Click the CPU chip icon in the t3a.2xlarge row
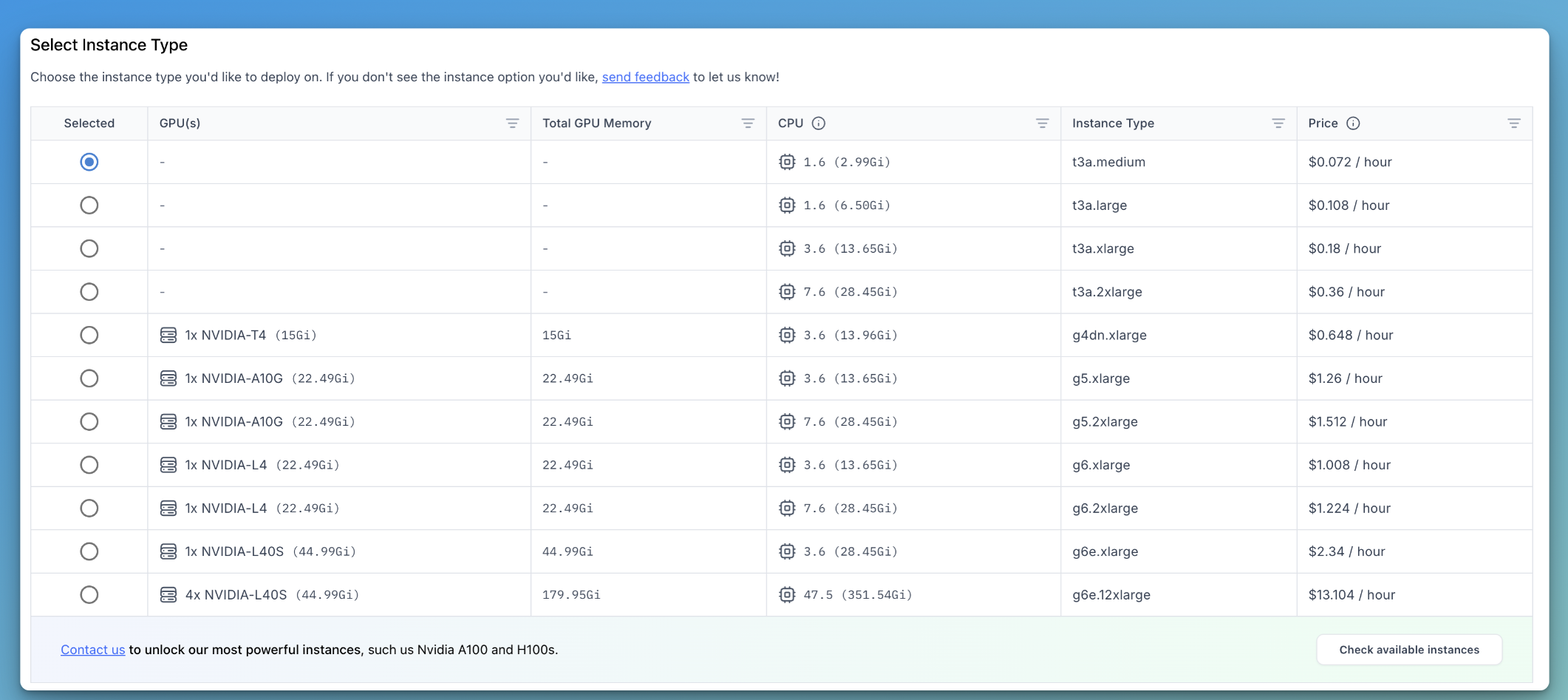1568x700 pixels. pos(787,292)
